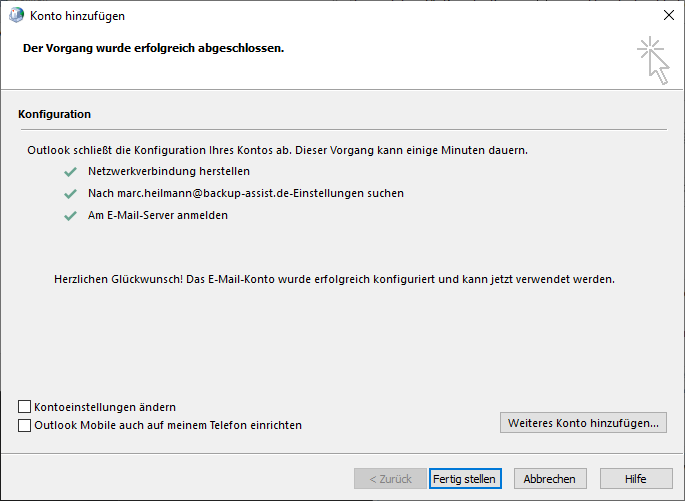Click green checkmark beside the Einstellungen suchen step
The height and width of the screenshot is (501, 685).
tap(70, 193)
